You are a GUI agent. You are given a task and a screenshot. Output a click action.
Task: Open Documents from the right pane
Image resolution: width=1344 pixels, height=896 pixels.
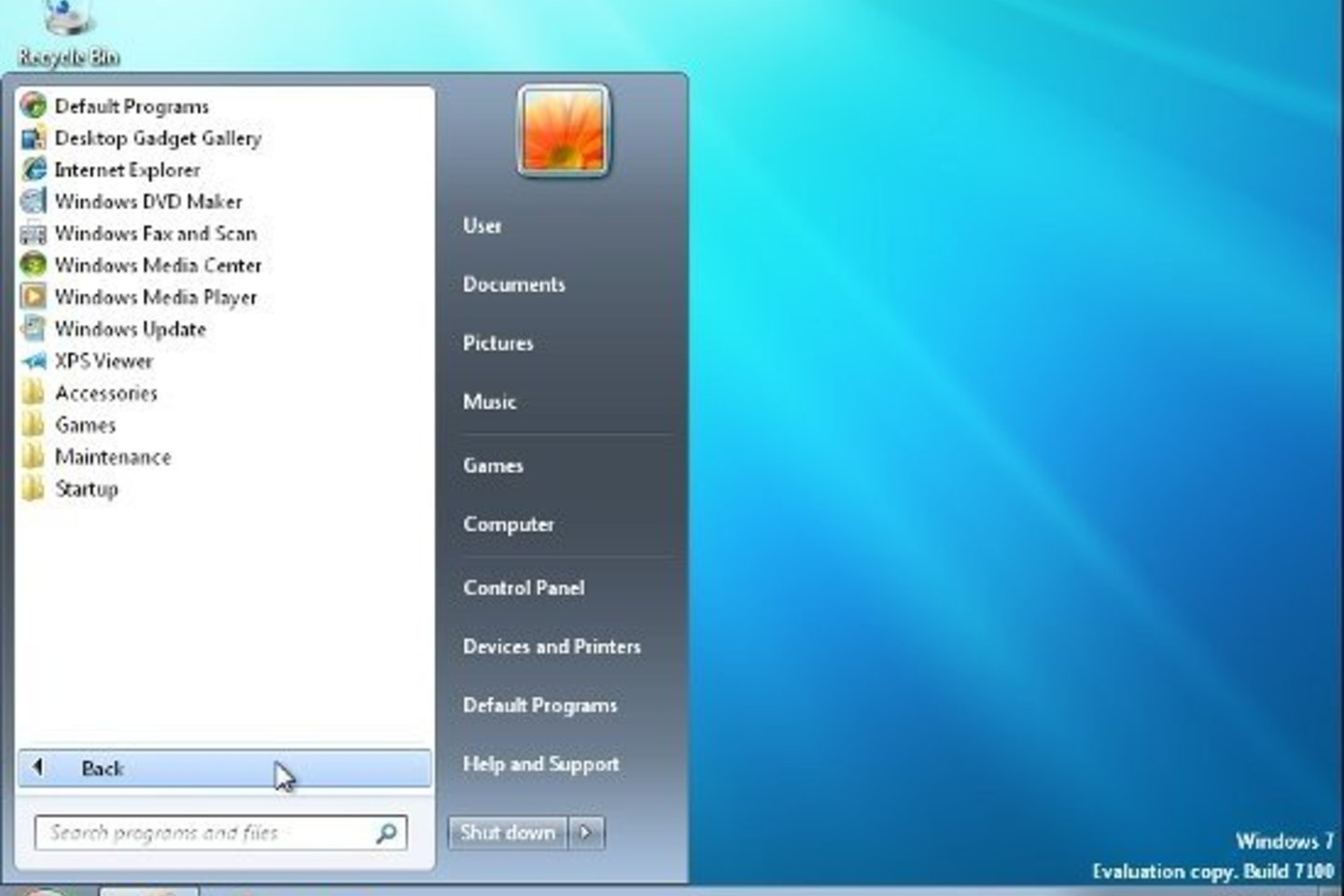click(514, 285)
